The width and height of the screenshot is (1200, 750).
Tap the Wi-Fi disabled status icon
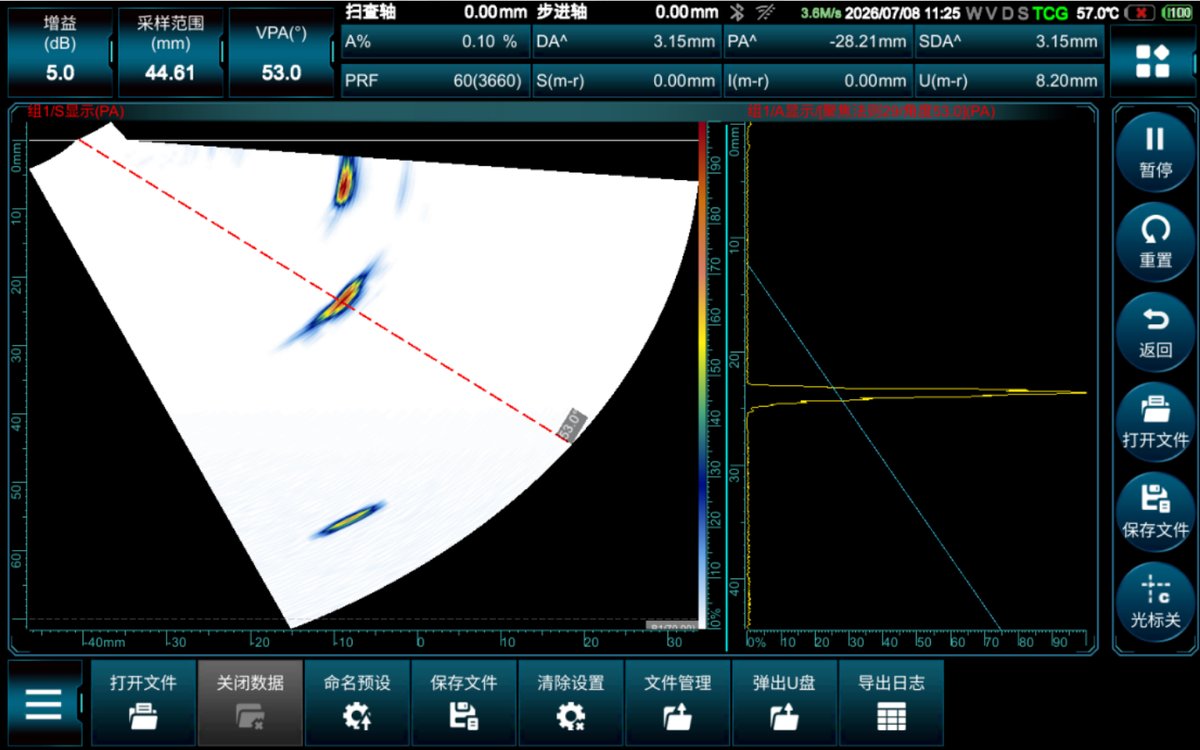coord(765,13)
